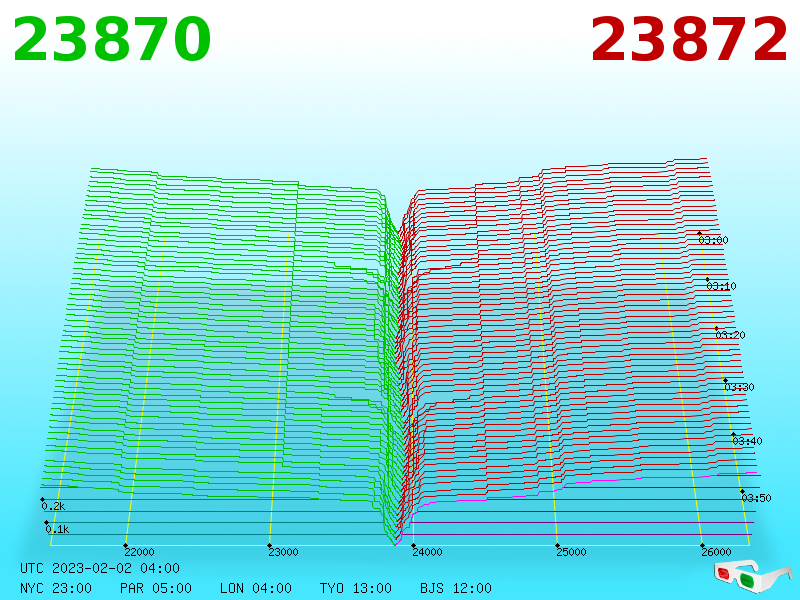Click the NYC 23:00 time
The height and width of the screenshot is (600, 800).
56,588
